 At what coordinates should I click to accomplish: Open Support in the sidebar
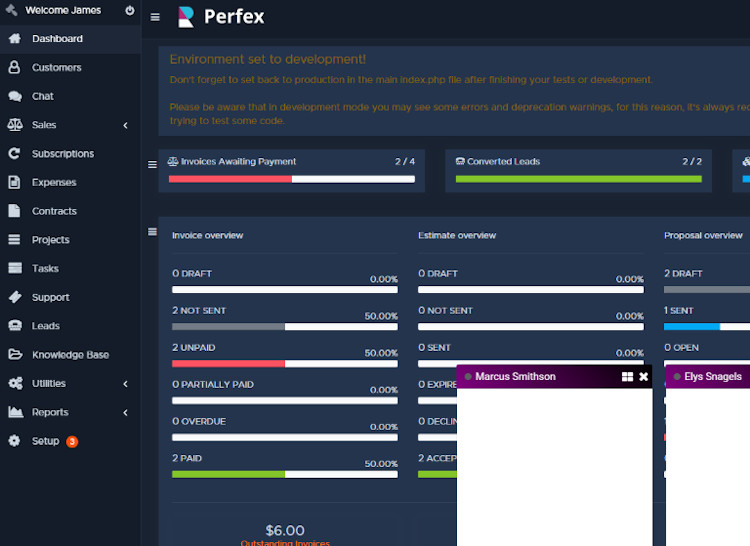click(x=70, y=297)
